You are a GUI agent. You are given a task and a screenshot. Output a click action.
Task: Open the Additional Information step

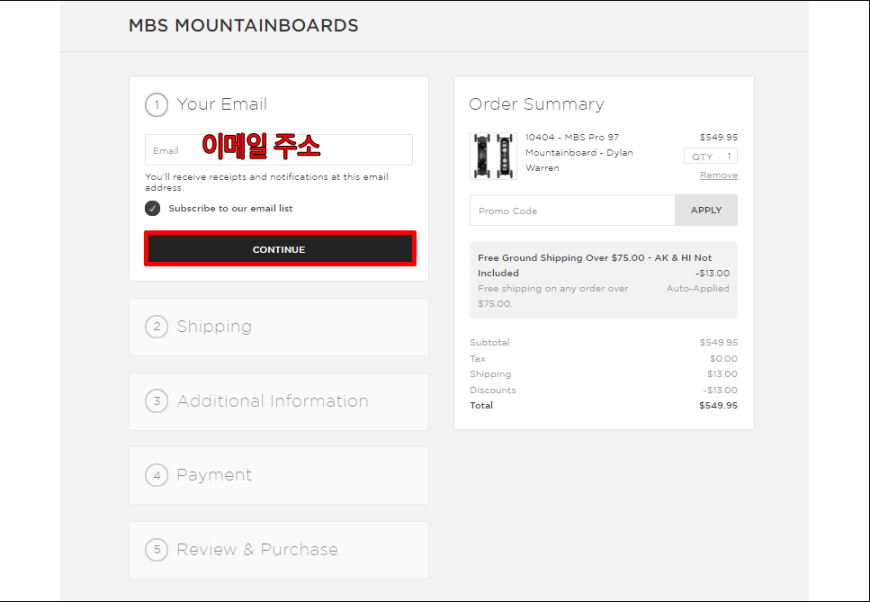tap(279, 401)
